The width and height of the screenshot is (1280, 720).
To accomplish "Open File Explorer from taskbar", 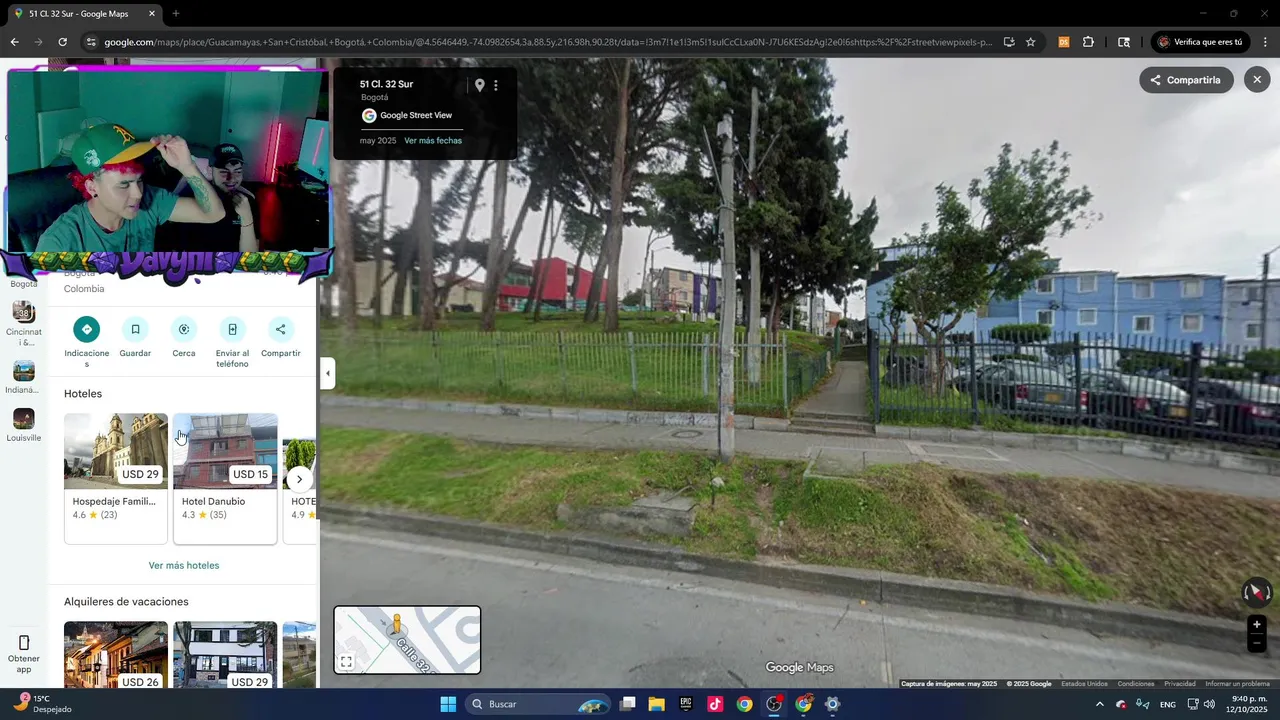I will tap(656, 704).
